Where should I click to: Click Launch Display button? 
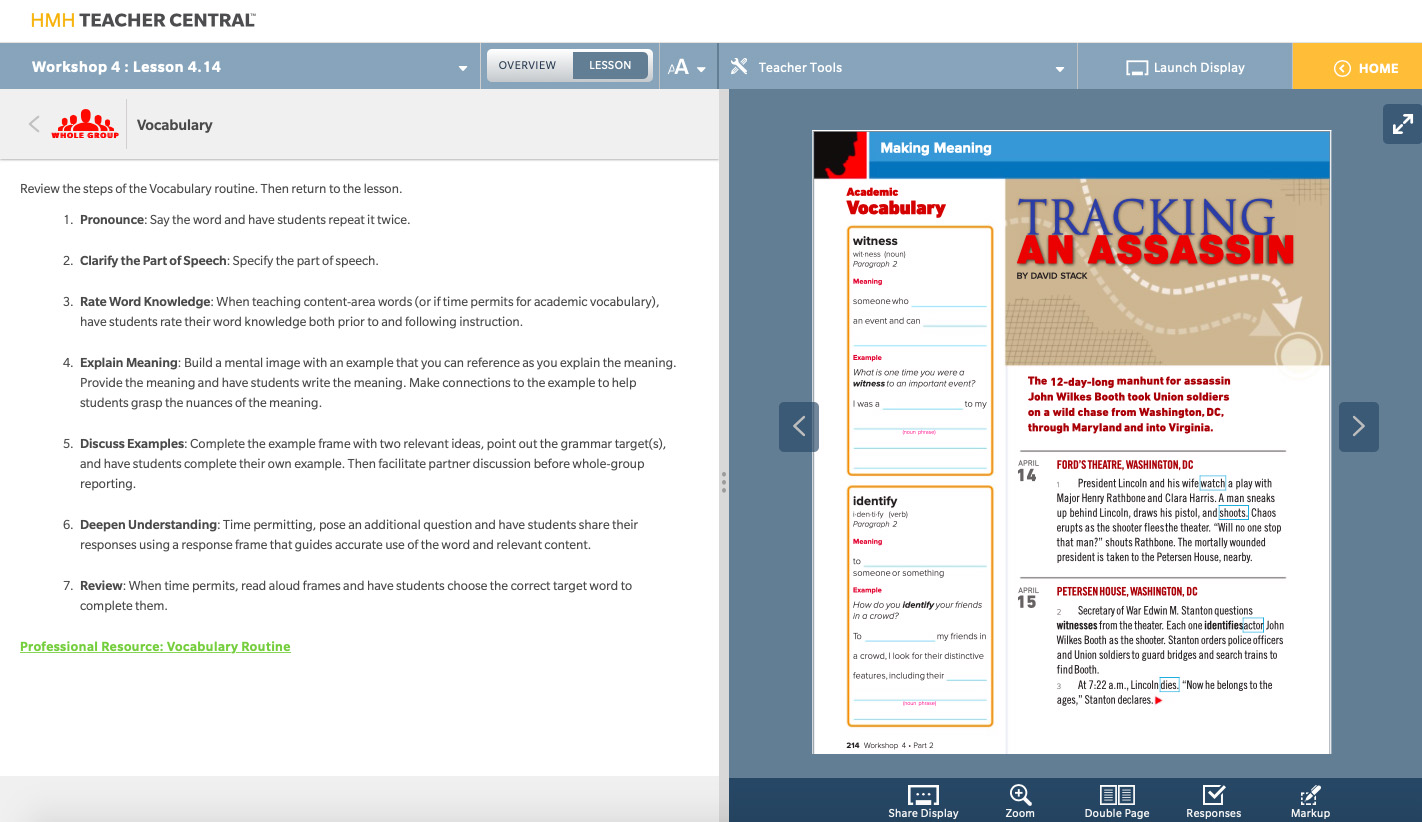(x=1185, y=67)
